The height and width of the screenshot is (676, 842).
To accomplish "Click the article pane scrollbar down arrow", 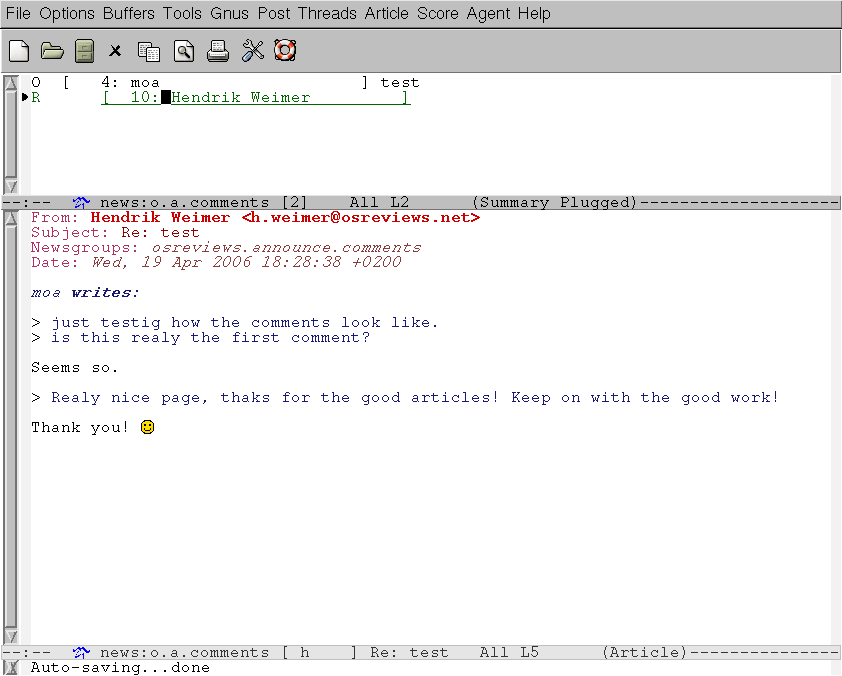I will pos(11,636).
